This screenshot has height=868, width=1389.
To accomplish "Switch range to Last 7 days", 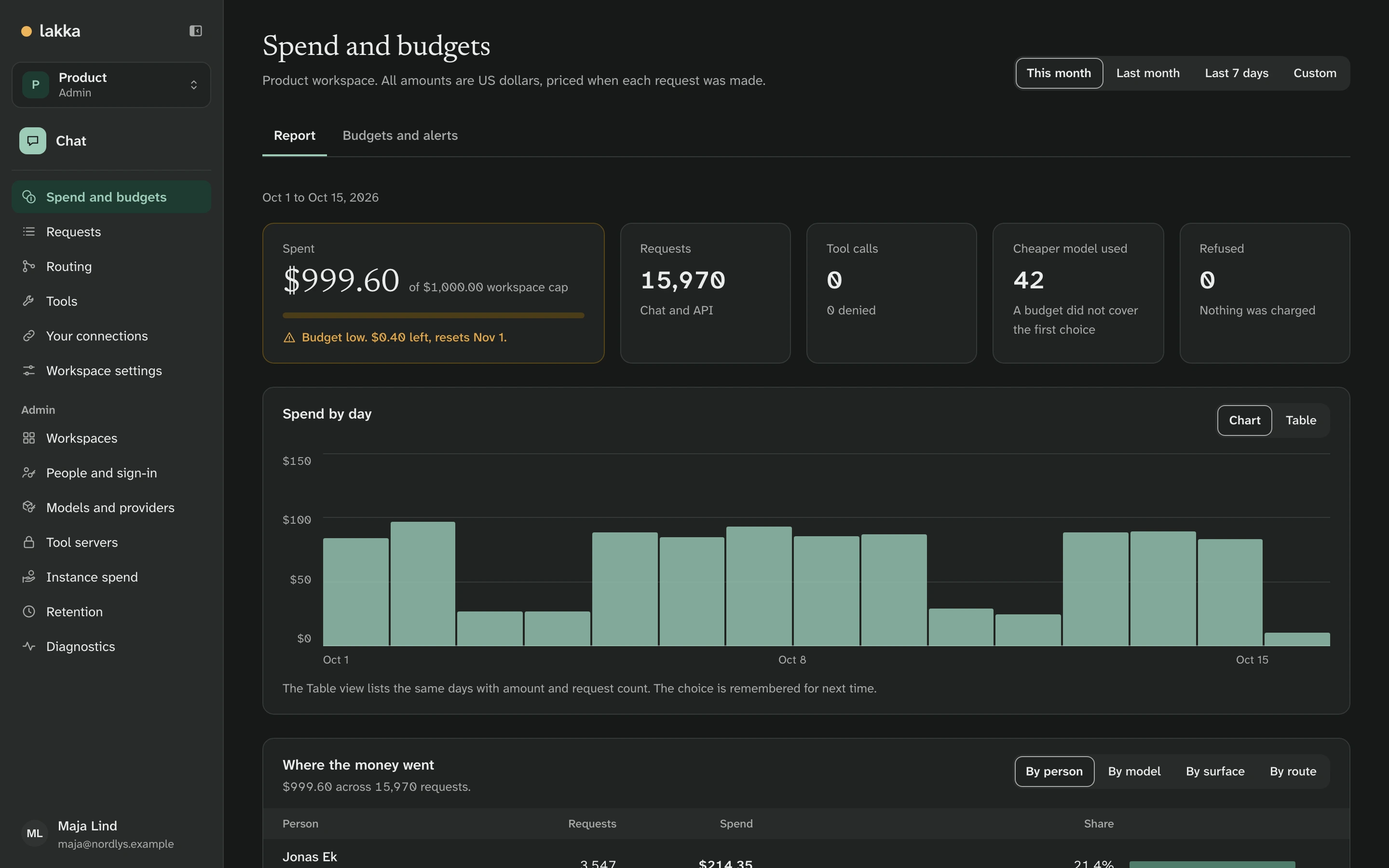I will tap(1237, 73).
